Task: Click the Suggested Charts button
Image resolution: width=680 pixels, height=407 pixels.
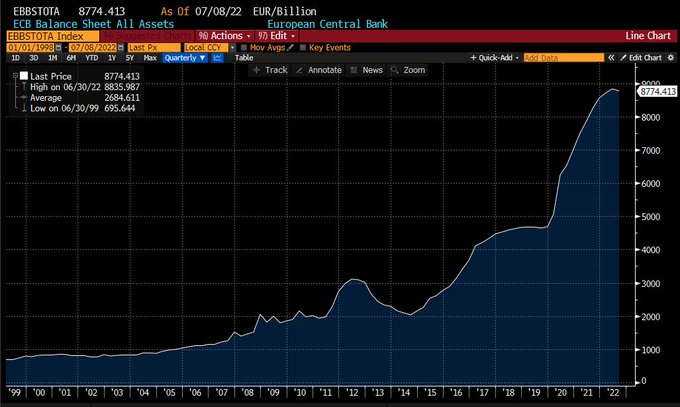Action: (148, 36)
